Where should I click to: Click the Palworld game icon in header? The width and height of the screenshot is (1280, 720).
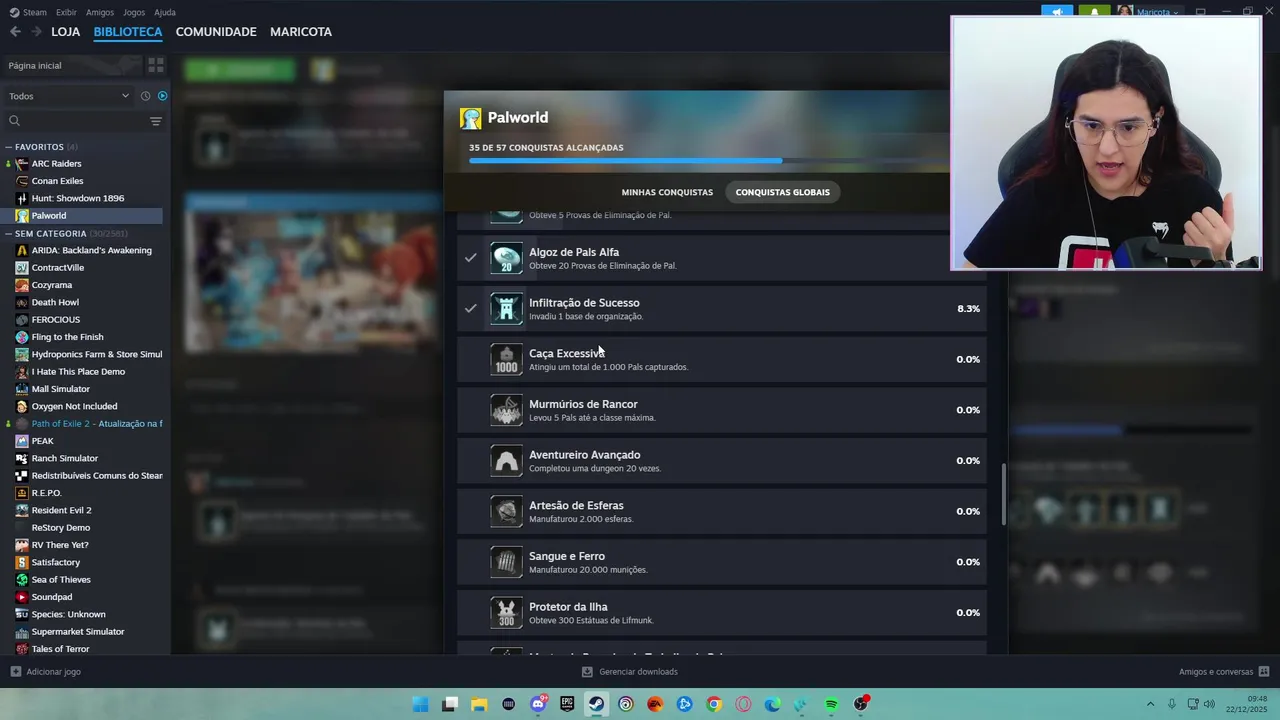pos(470,118)
